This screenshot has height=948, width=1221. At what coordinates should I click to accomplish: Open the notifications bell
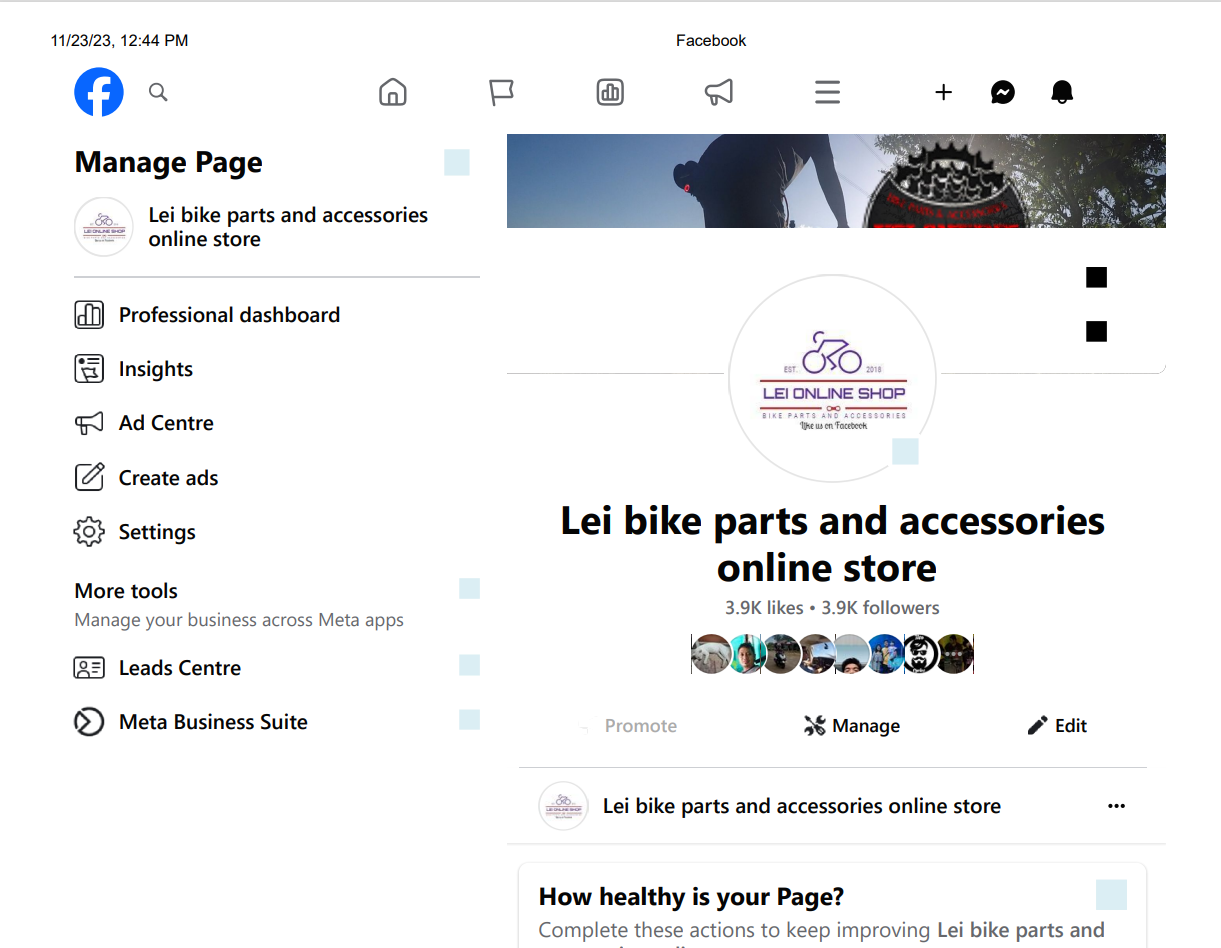[1062, 92]
